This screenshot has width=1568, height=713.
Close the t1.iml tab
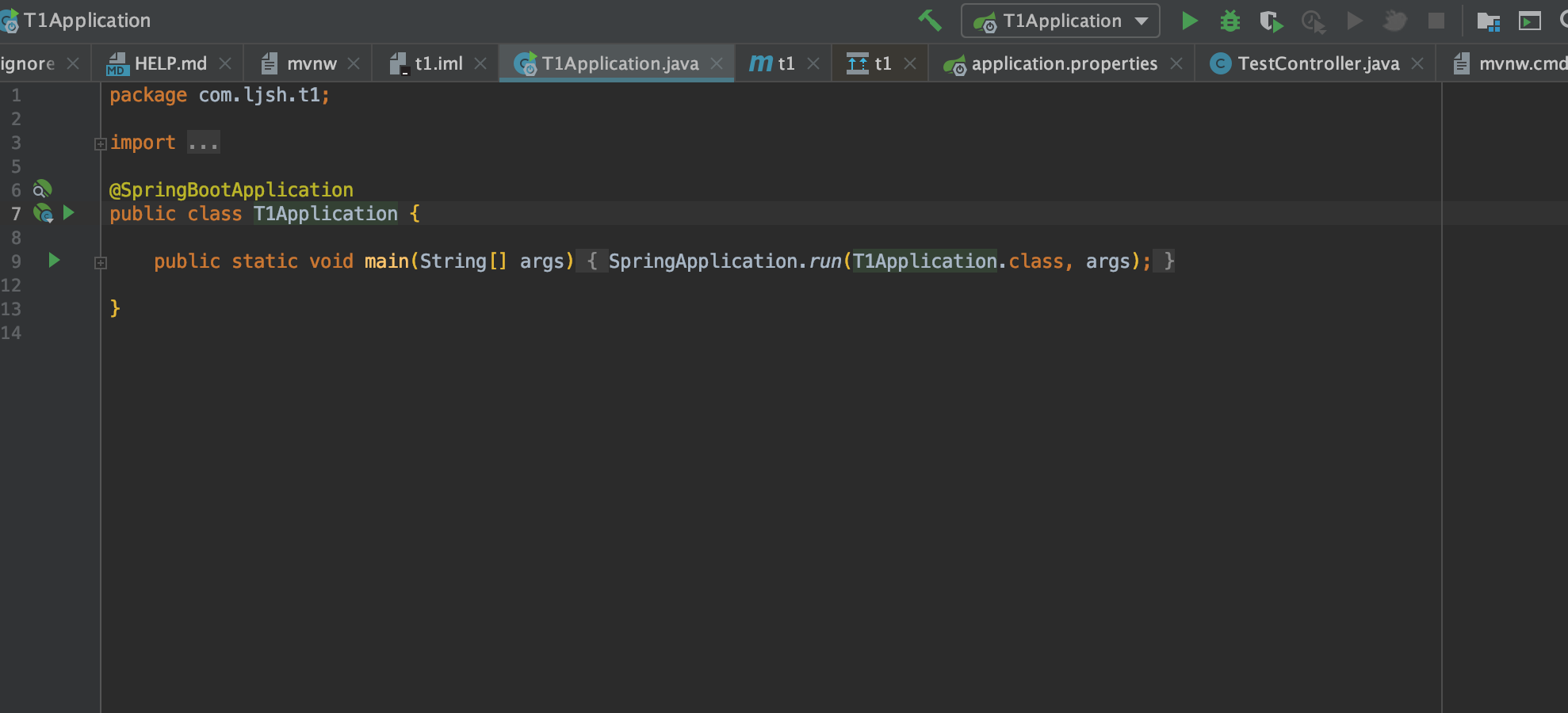click(x=480, y=63)
